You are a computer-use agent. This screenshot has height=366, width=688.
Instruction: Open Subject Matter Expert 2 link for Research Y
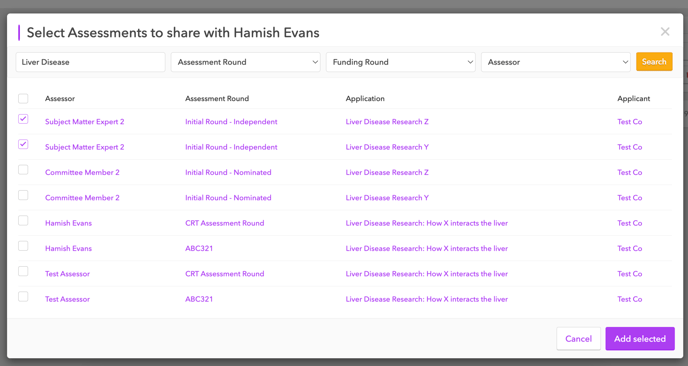tap(85, 147)
